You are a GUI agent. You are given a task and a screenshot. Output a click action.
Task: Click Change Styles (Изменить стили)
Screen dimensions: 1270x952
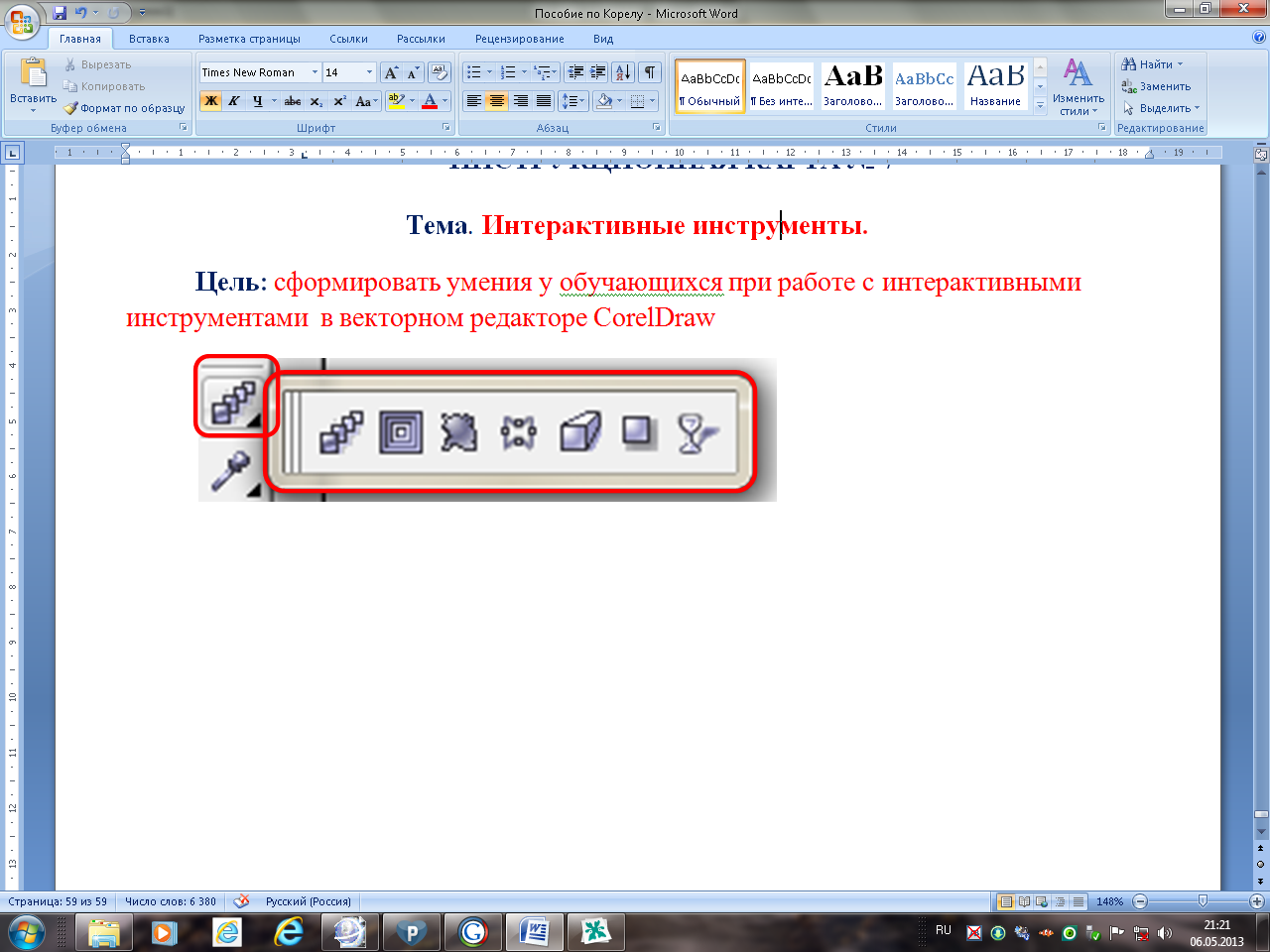pos(1079,87)
